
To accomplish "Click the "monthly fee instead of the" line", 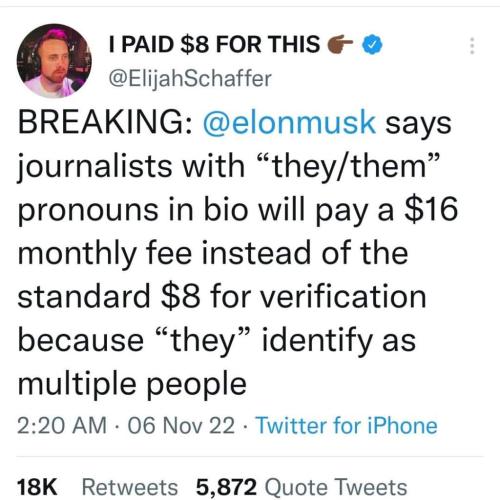I will click(213, 253).
